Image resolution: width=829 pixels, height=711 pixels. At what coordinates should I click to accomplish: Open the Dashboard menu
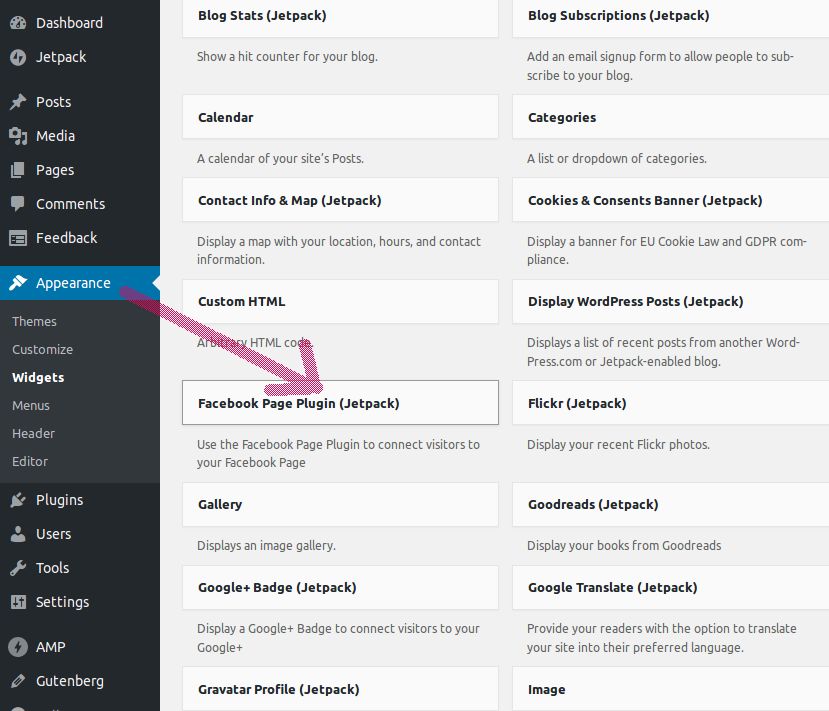click(80, 23)
